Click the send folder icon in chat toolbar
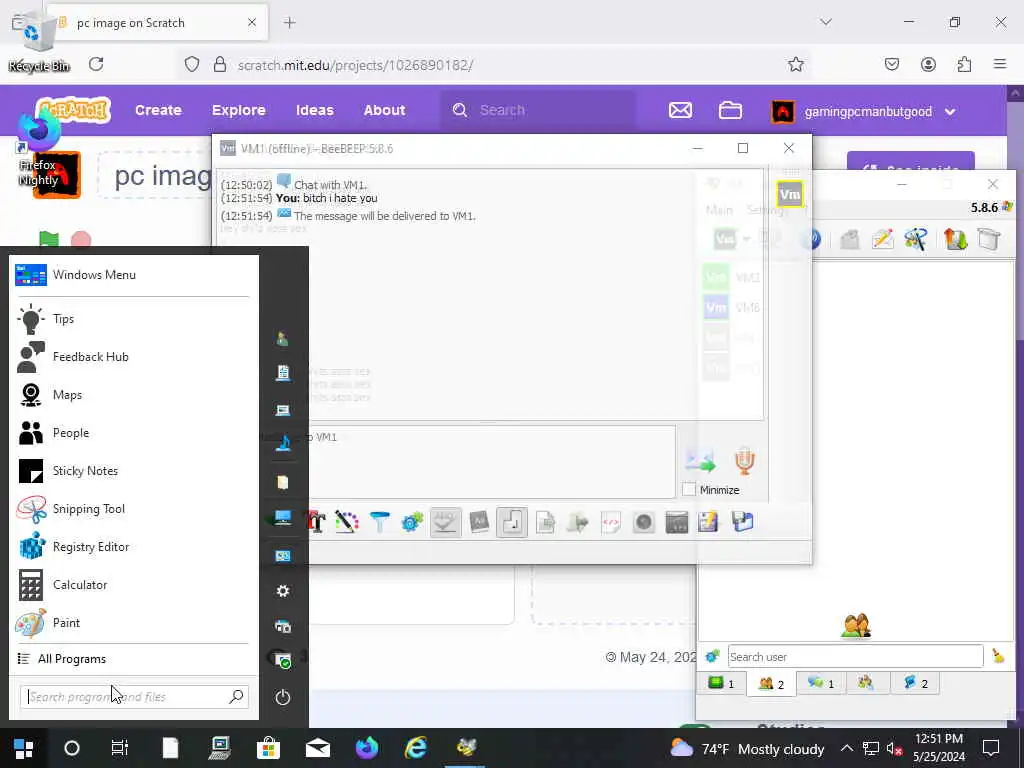Screen dimensions: 1024x768 pyautogui.click(x=577, y=522)
